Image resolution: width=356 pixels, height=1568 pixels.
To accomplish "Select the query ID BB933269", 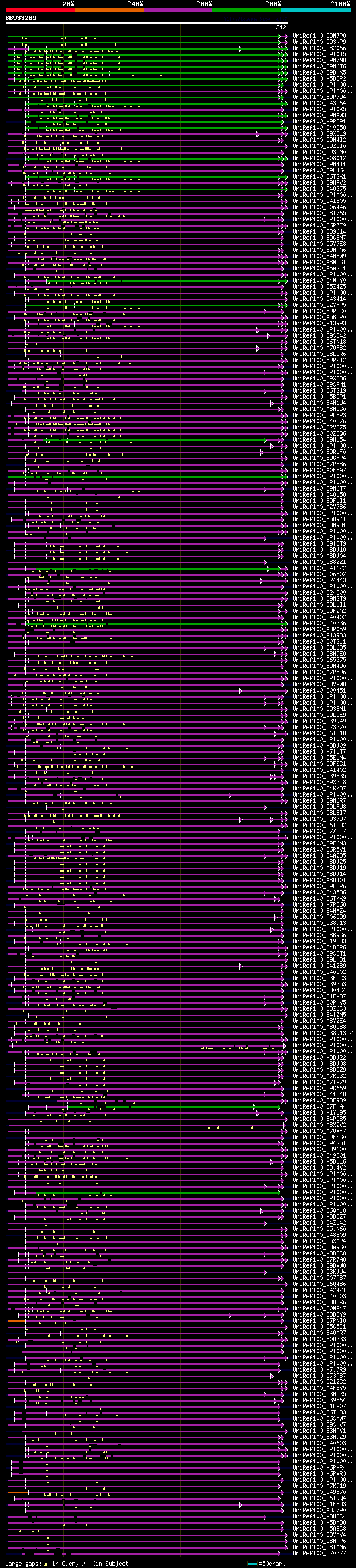I will click(21, 18).
